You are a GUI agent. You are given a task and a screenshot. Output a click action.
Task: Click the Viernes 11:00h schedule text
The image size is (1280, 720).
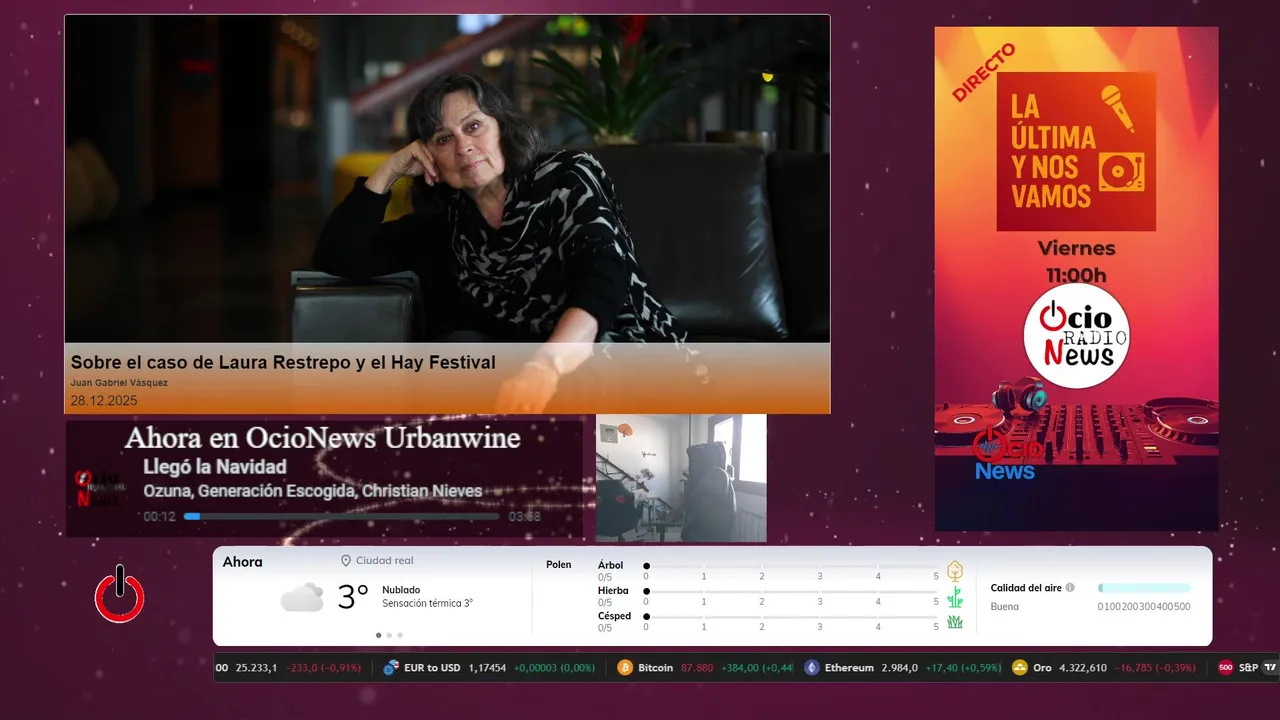point(1076,261)
